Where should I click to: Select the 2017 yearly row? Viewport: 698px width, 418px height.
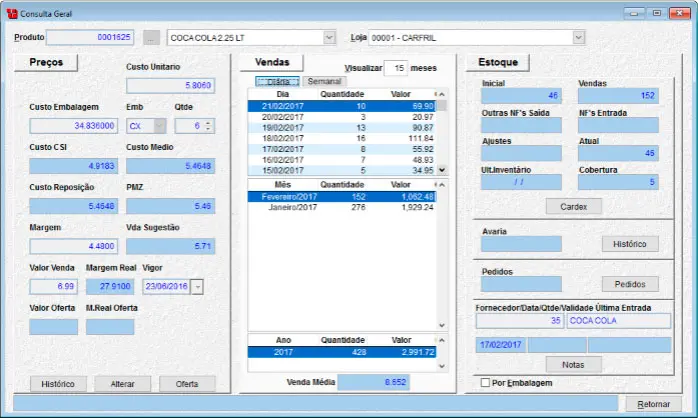tap(341, 352)
